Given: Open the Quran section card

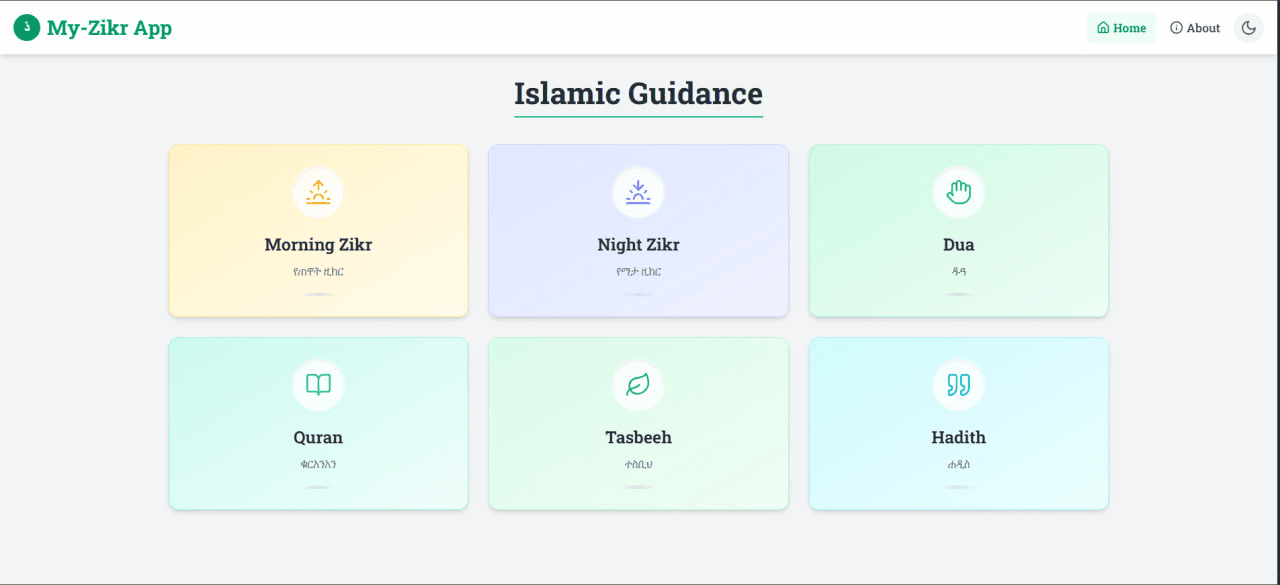Looking at the screenshot, I should point(318,423).
